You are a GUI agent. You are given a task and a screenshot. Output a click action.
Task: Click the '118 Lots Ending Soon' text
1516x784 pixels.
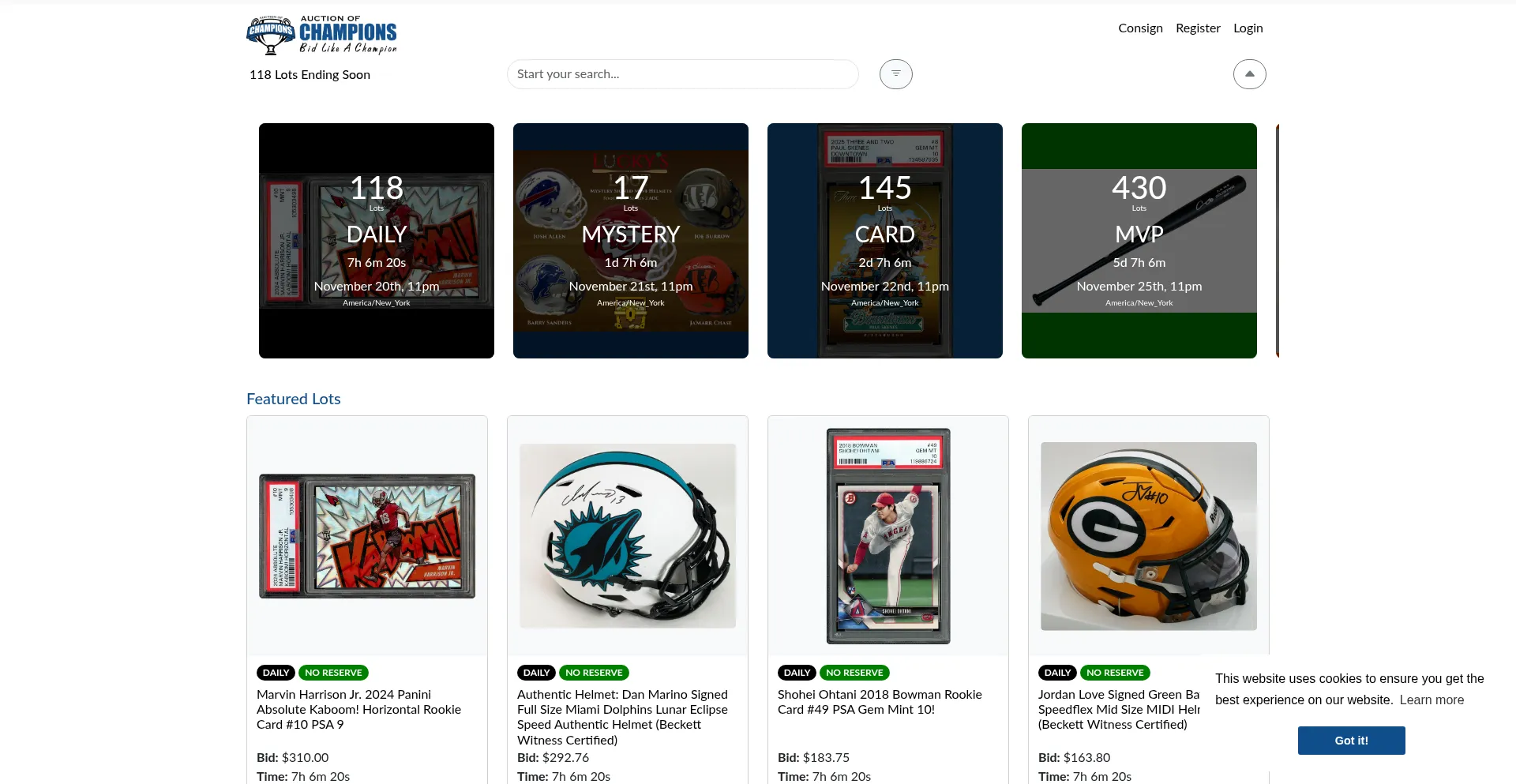point(310,75)
